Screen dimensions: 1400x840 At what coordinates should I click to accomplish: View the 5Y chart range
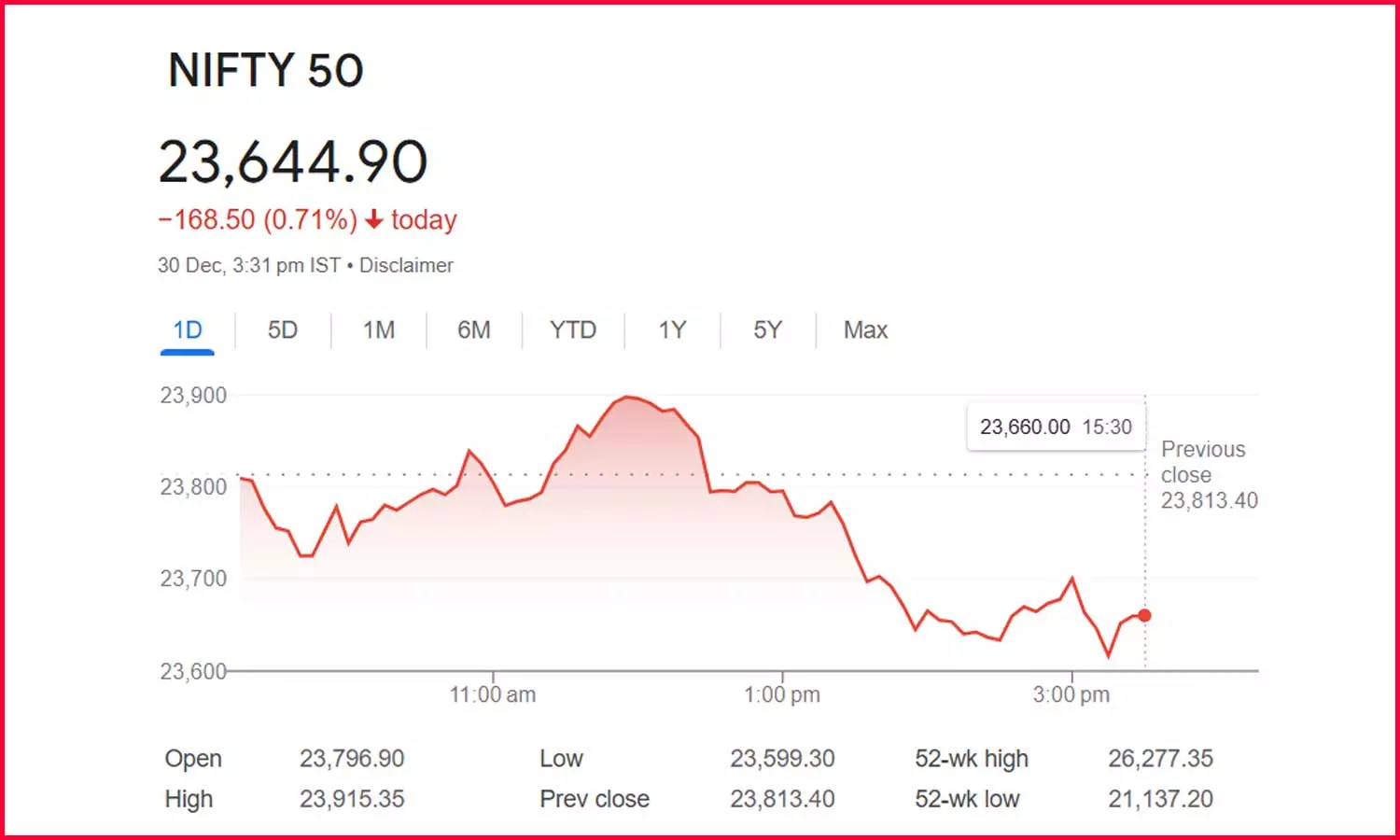767,330
